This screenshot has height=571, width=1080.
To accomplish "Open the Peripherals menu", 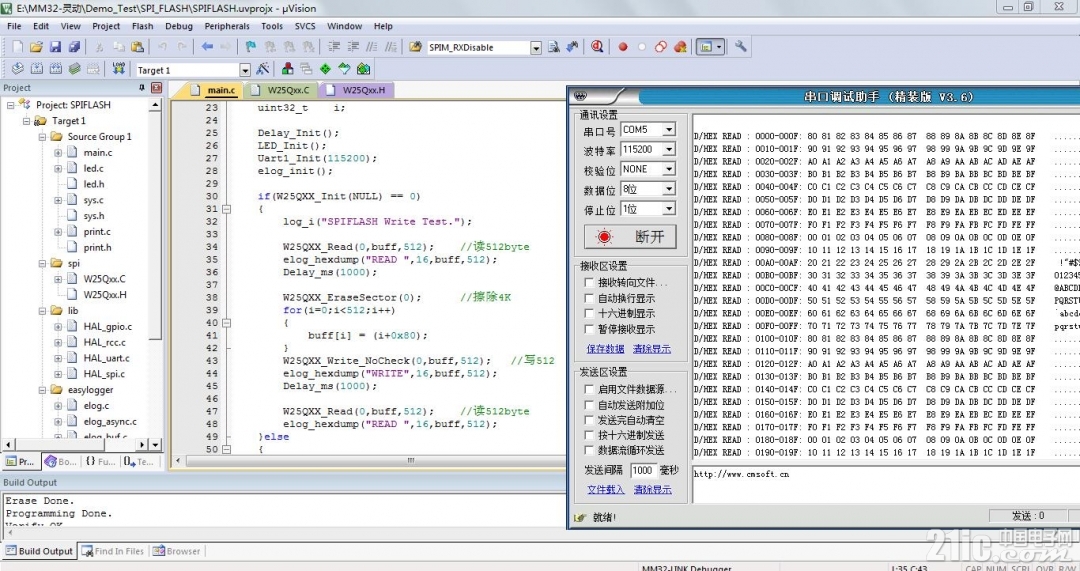I will (x=227, y=26).
